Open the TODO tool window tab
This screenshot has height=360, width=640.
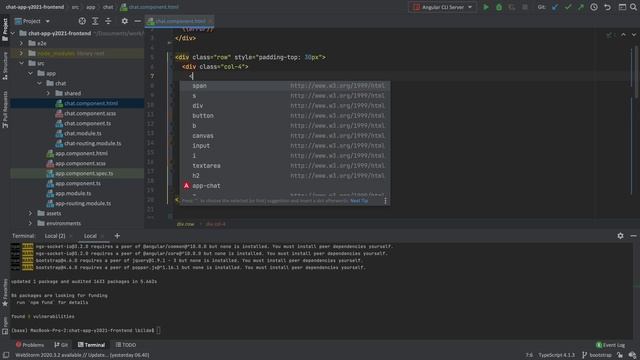(x=126, y=345)
